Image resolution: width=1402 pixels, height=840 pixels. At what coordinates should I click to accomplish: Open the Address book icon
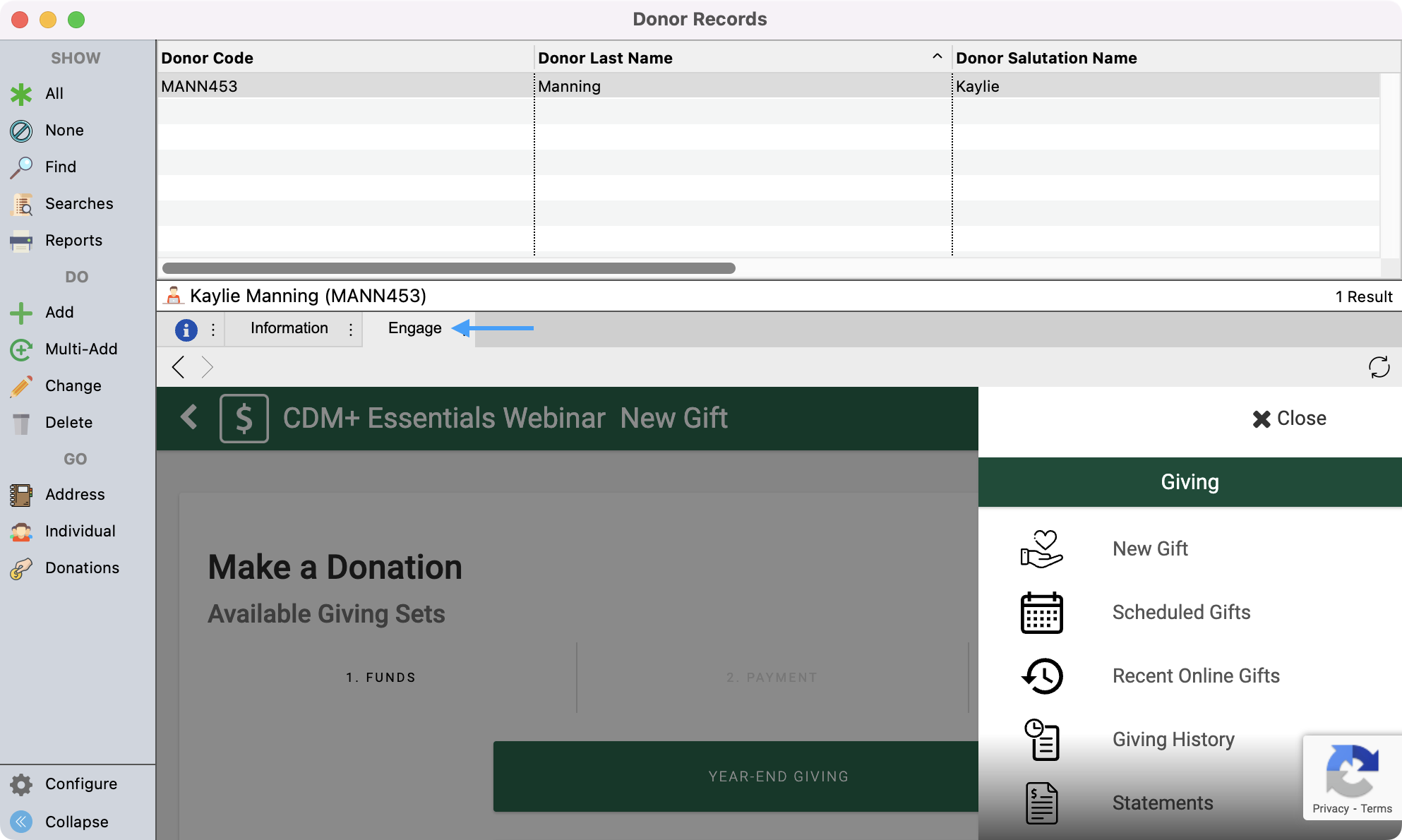[21, 495]
